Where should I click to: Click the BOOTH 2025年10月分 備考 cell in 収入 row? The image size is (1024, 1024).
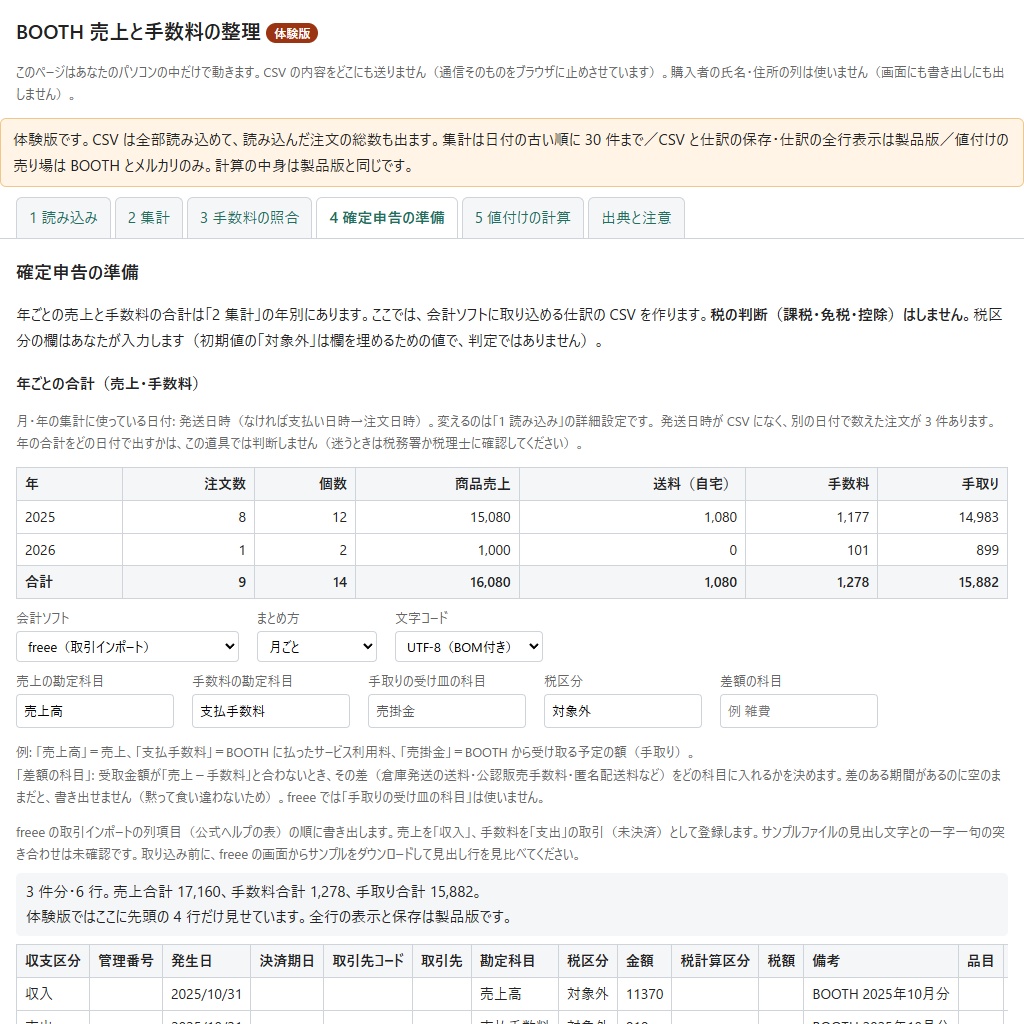click(x=881, y=993)
